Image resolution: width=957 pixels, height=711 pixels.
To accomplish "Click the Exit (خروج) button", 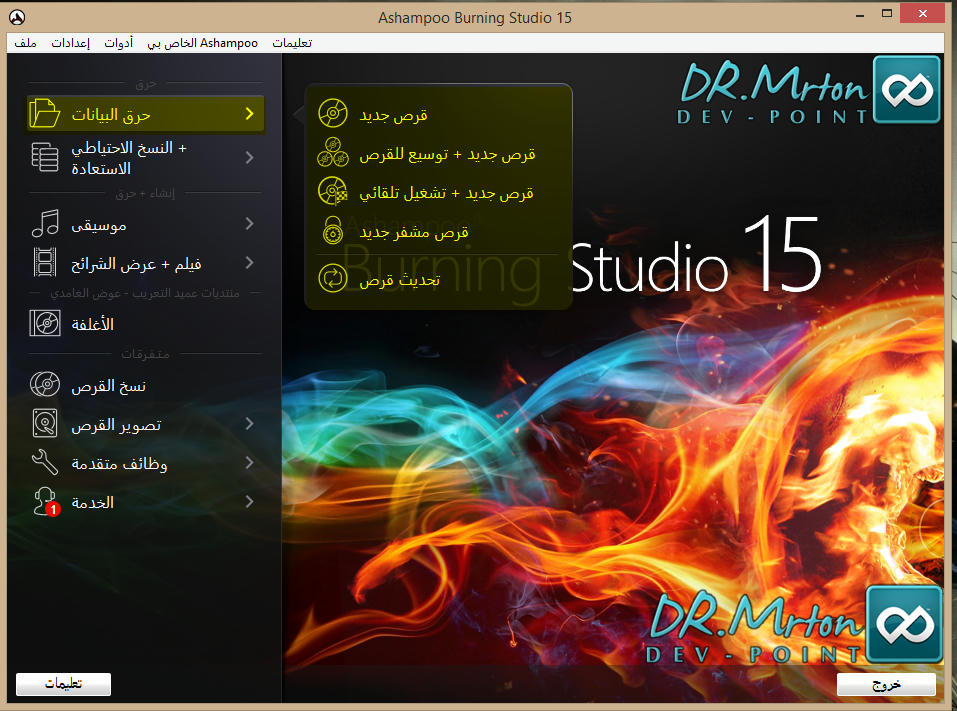I will tap(886, 684).
